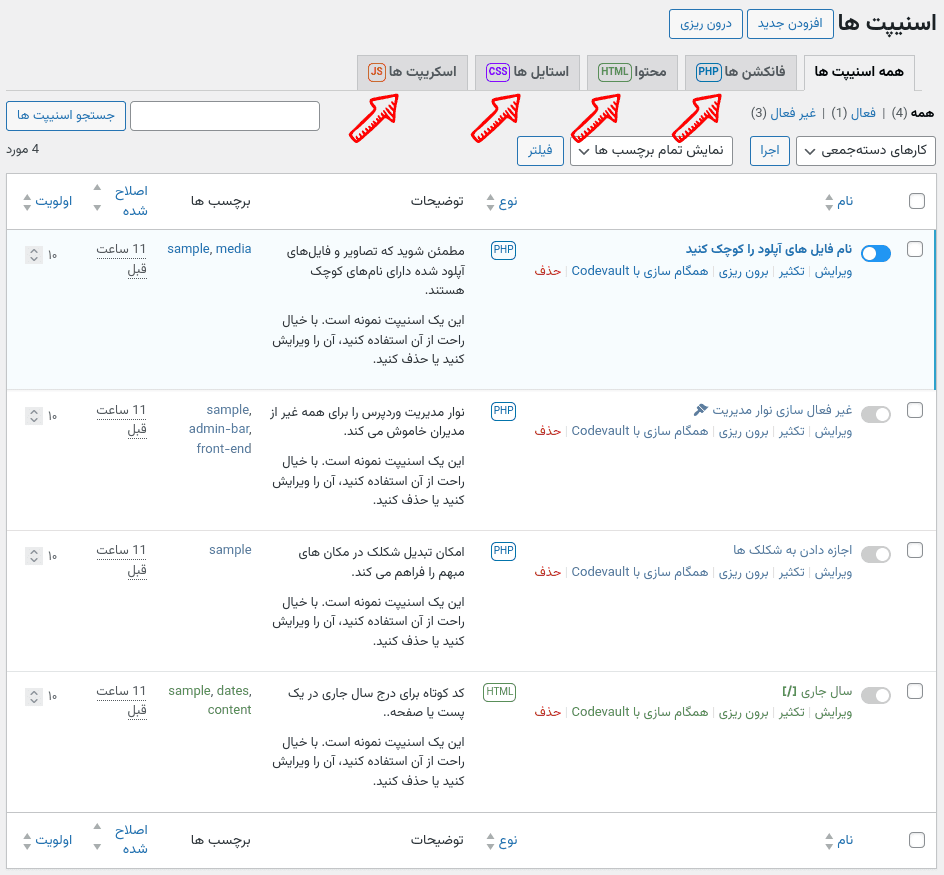Click the admin-bar tag link
The height and width of the screenshot is (875, 944).
pos(220,429)
